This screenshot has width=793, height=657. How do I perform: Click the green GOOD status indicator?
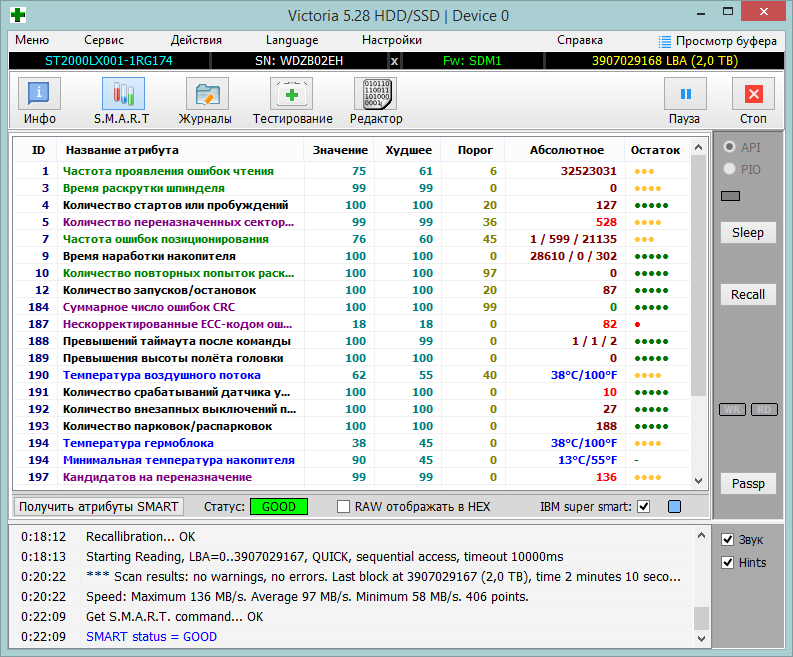click(279, 507)
